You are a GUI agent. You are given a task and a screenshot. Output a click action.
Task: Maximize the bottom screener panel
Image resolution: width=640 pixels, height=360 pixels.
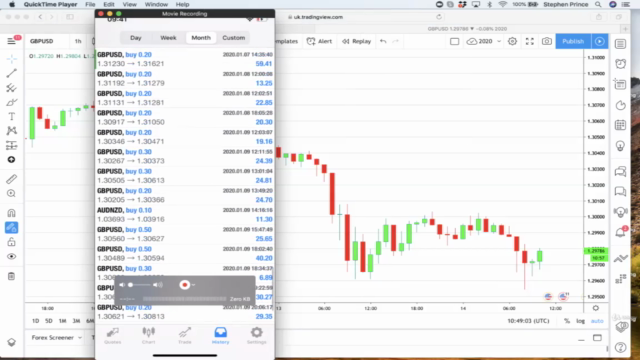(x=597, y=338)
